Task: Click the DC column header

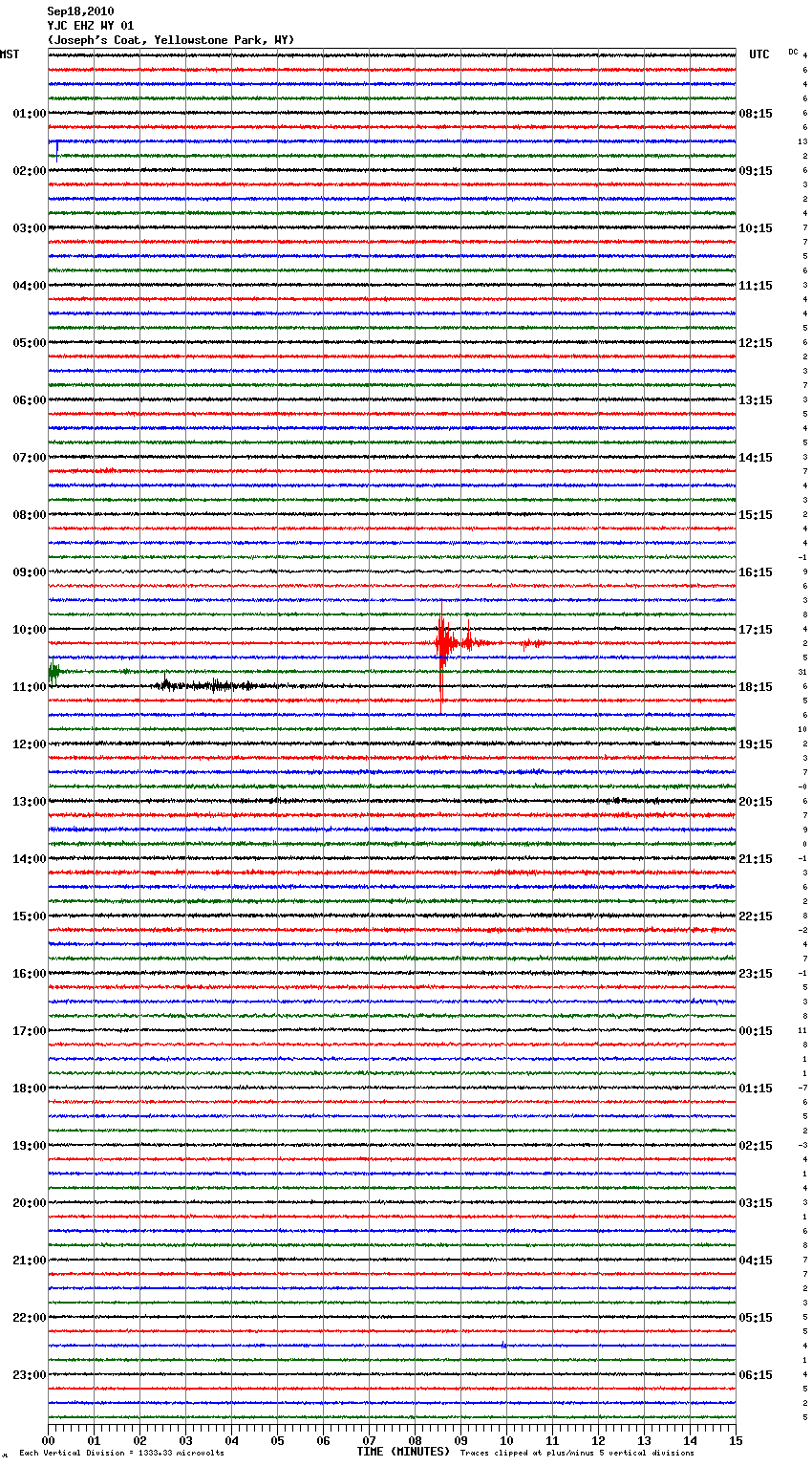Action: pyautogui.click(x=793, y=52)
